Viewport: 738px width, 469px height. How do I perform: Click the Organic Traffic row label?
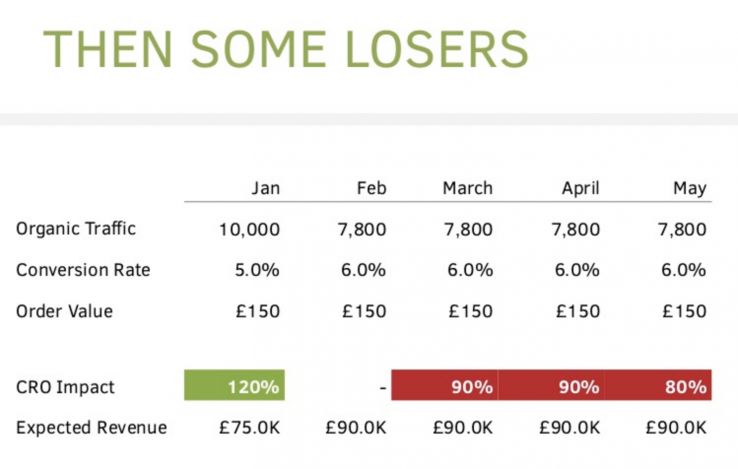(x=76, y=229)
